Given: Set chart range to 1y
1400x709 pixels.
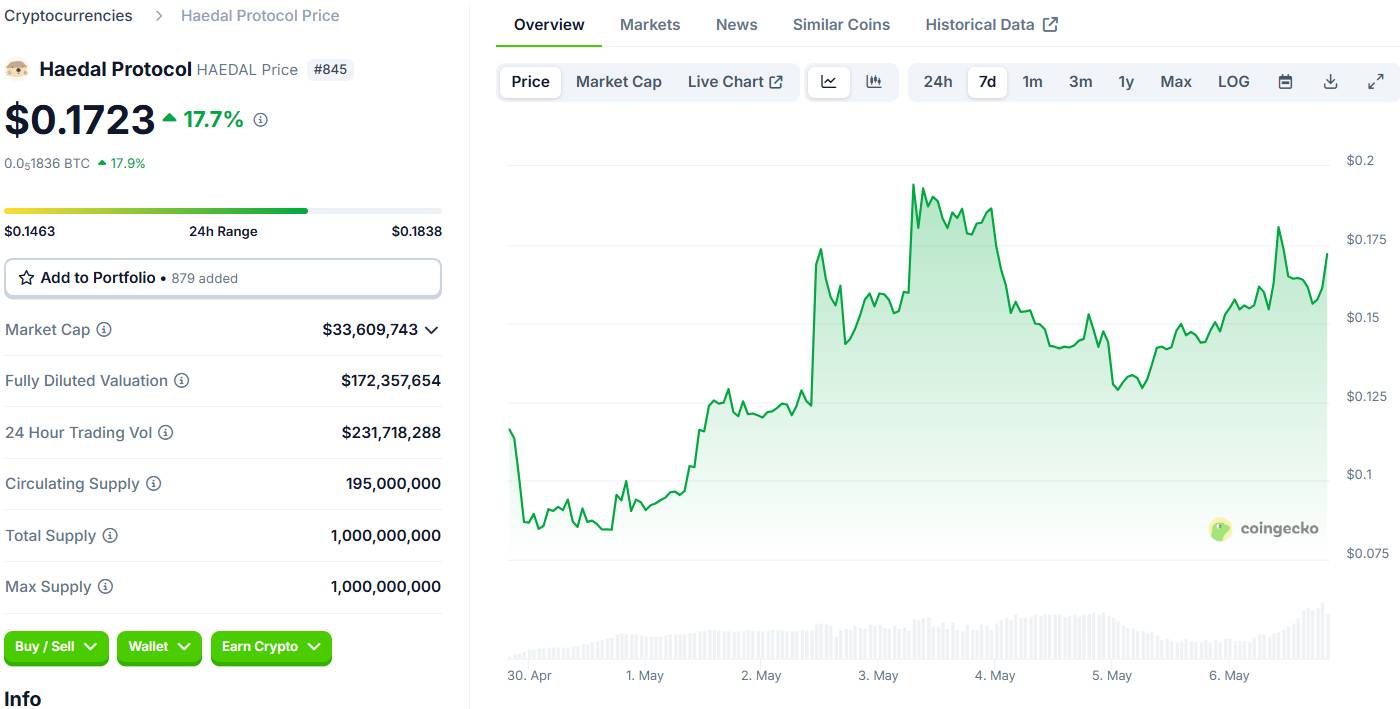Looking at the screenshot, I should click(1126, 82).
